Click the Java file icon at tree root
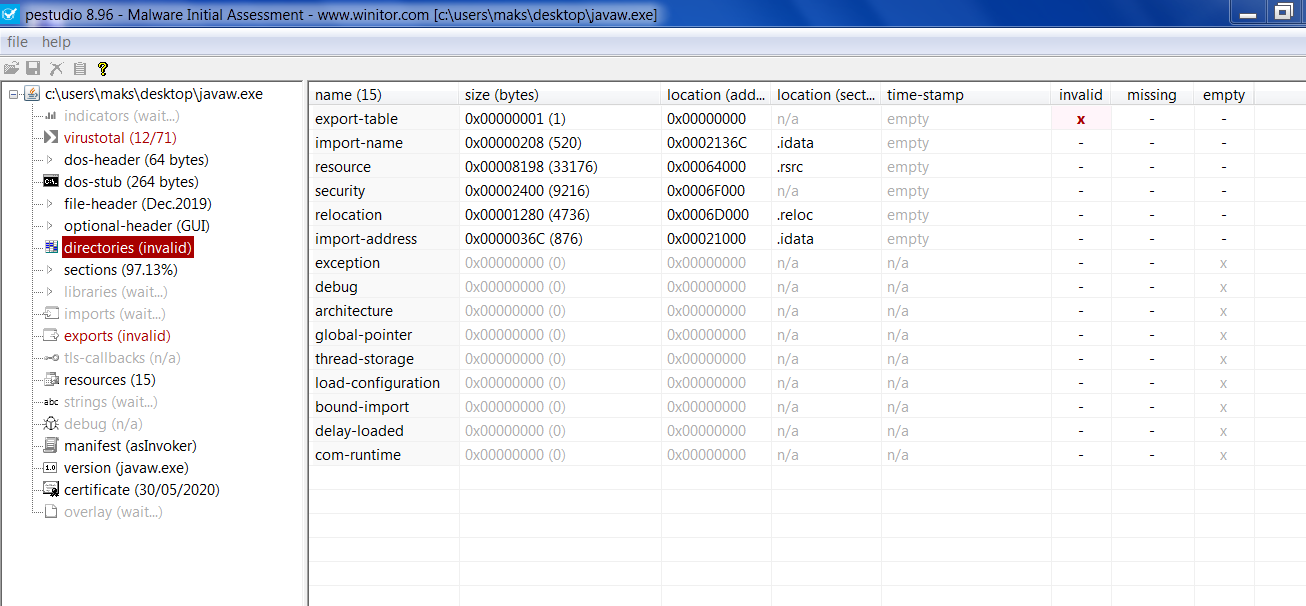This screenshot has height=606, width=1306. (x=32, y=94)
